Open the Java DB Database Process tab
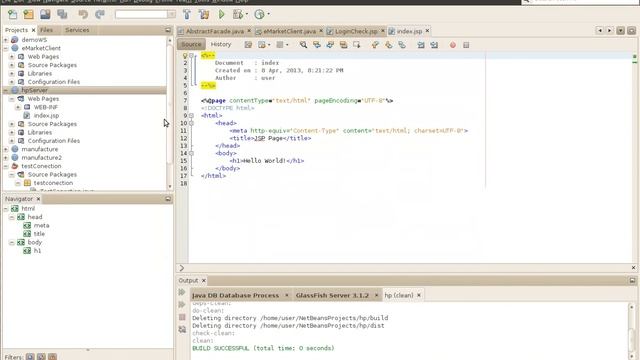The image size is (640, 360). tap(236, 295)
